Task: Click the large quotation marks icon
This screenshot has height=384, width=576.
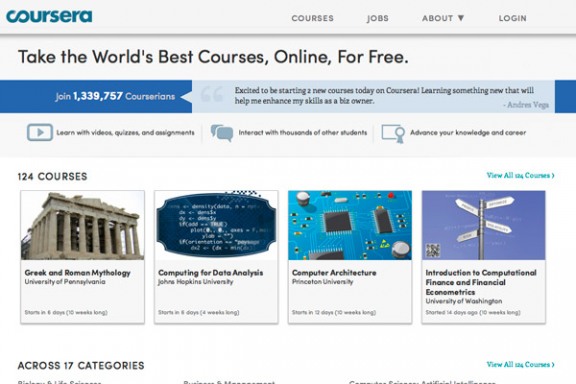Action: point(212,94)
